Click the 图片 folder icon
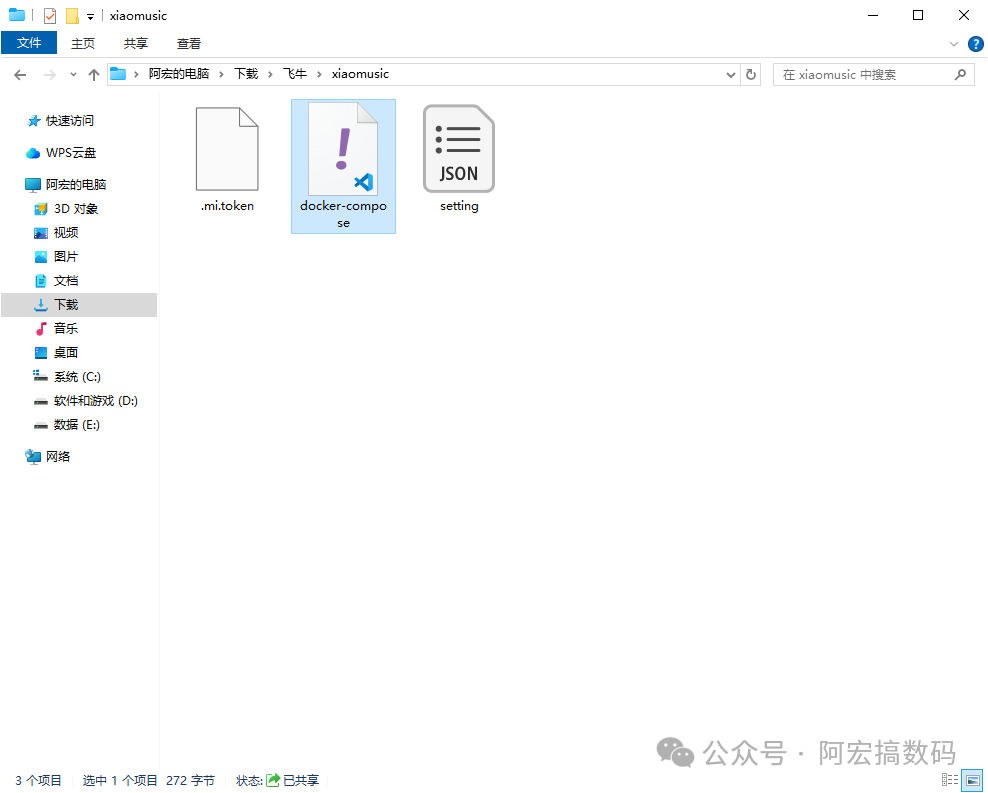 point(41,257)
